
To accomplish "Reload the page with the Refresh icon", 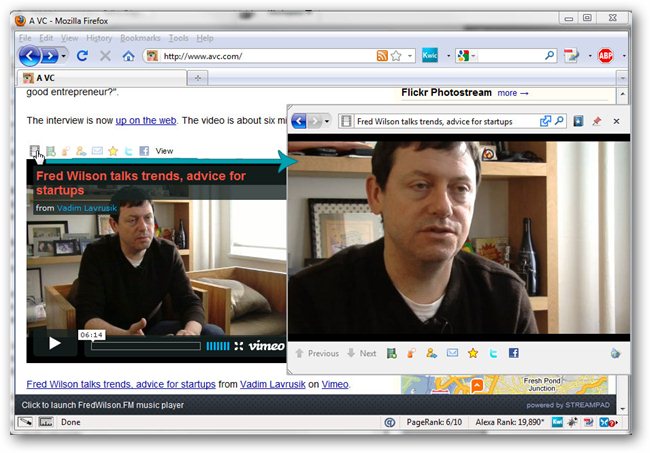I will 82,56.
